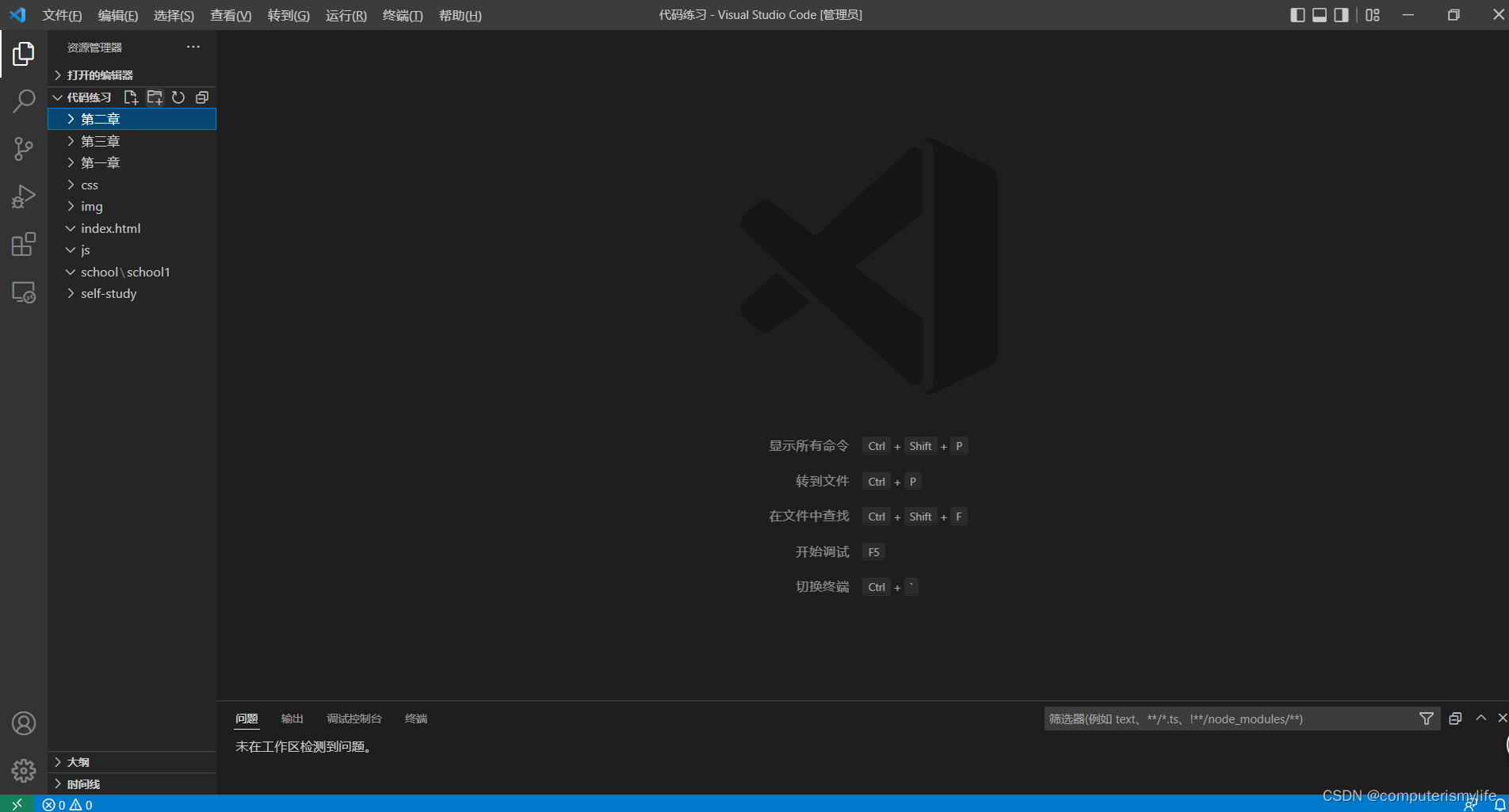Expand the css folder
The height and width of the screenshot is (812, 1509).
132,185
